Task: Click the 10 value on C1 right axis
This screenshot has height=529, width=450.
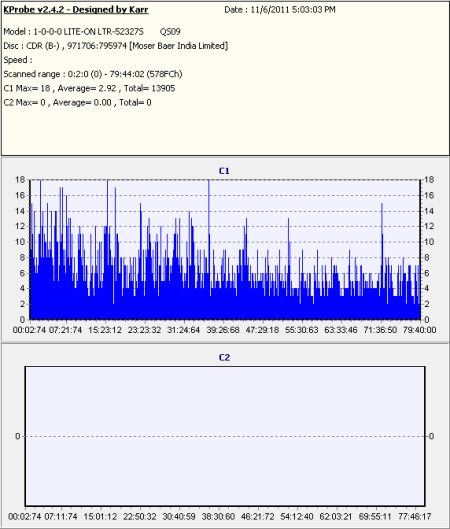Action: click(429, 242)
